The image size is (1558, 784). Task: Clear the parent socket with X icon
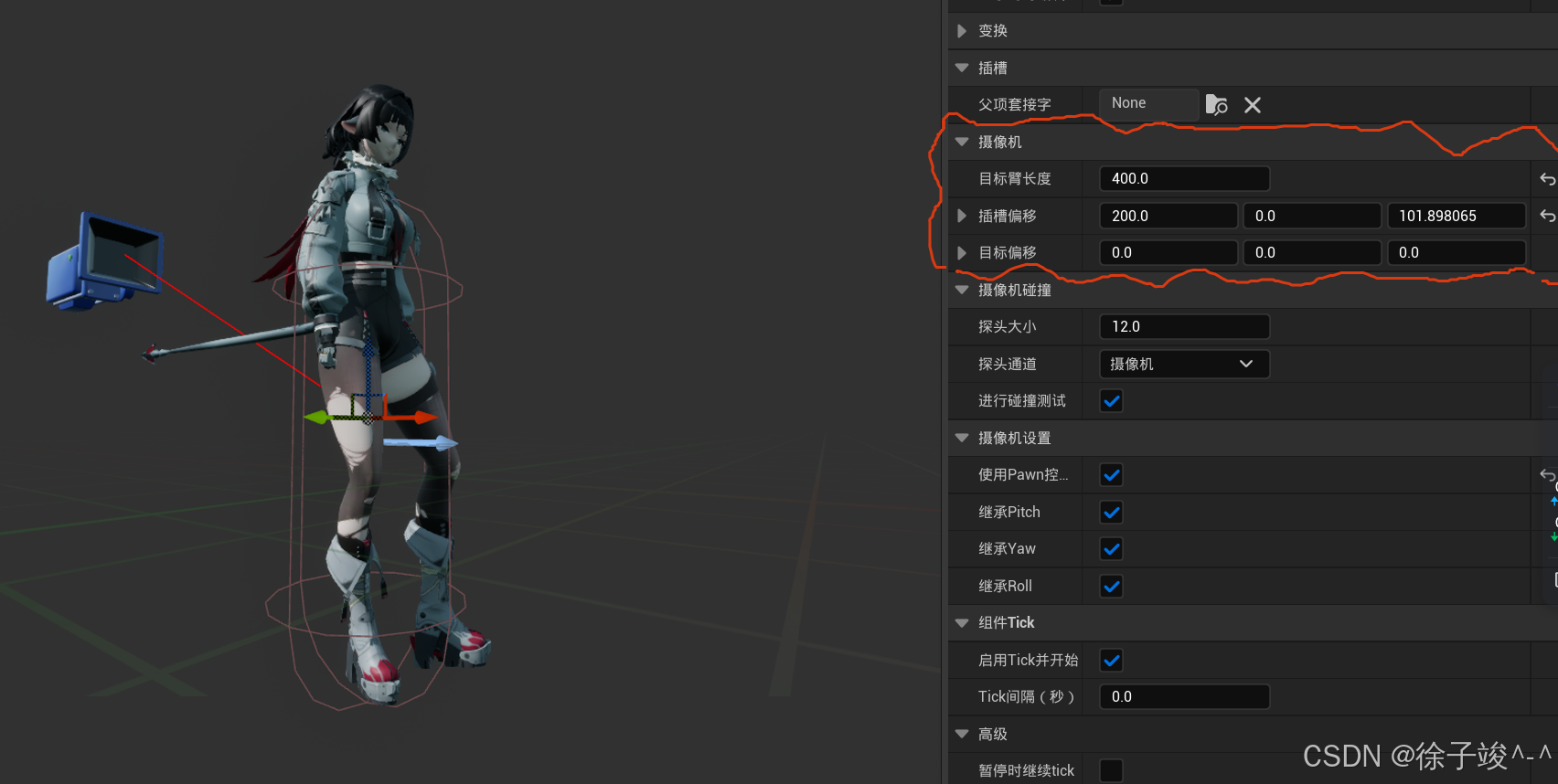coord(1253,105)
